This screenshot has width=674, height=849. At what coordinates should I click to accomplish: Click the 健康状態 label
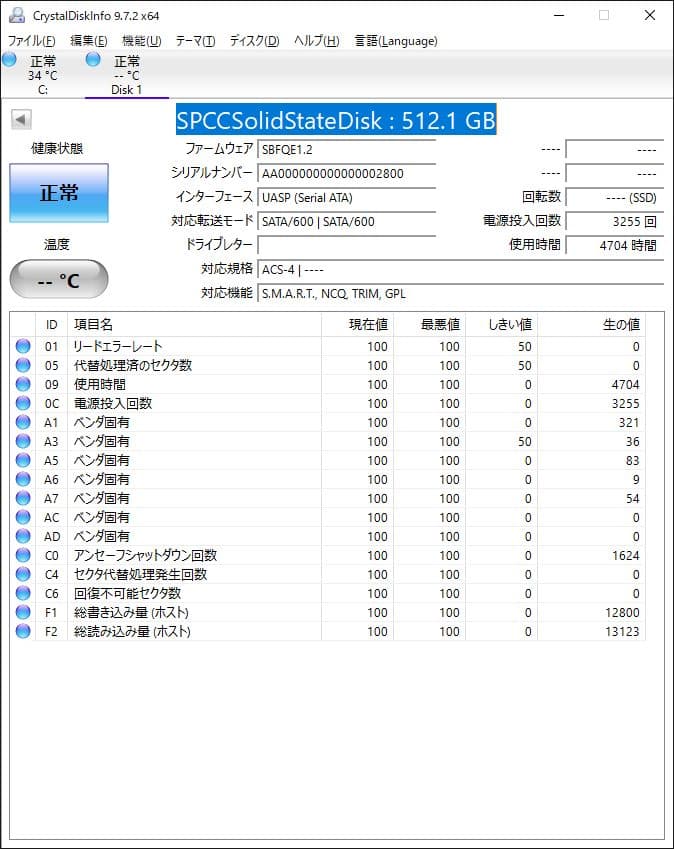pyautogui.click(x=57, y=148)
